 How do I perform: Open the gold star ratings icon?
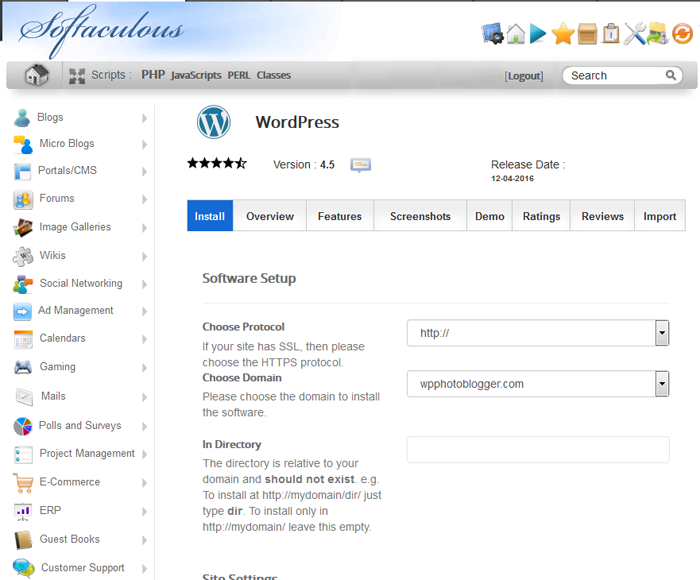[x=562, y=33]
